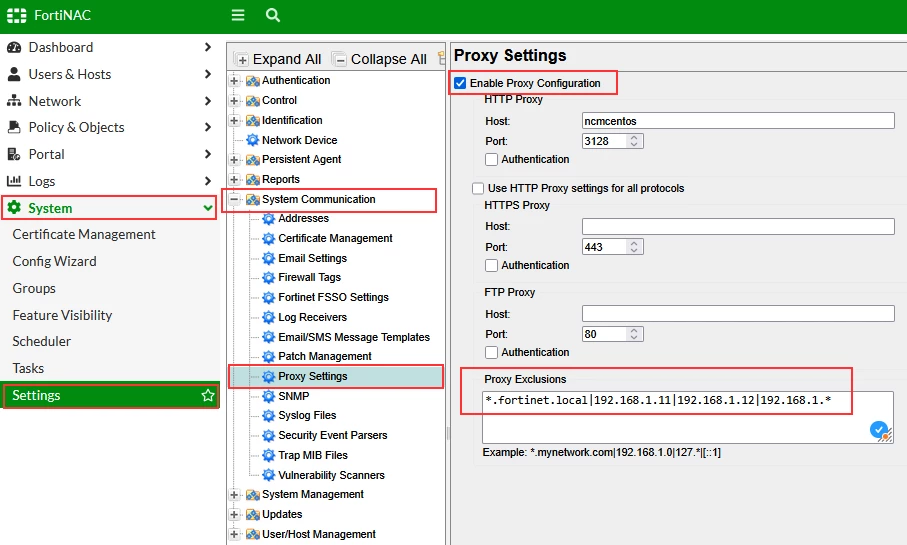The width and height of the screenshot is (907, 545).
Task: Uncheck Enable Proxy Configuration
Action: [x=460, y=83]
